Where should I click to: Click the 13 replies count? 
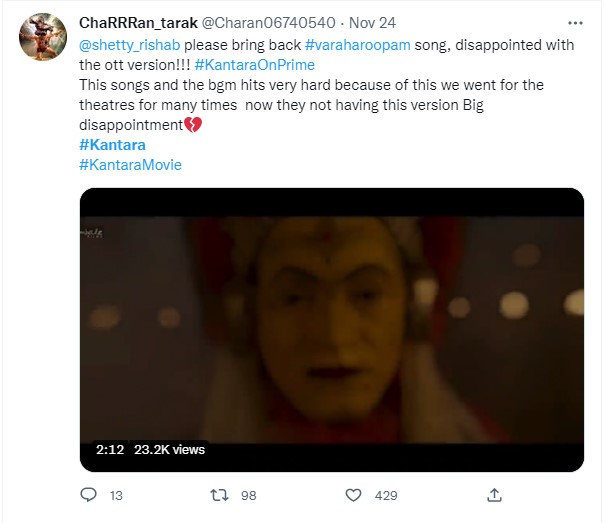(x=117, y=495)
